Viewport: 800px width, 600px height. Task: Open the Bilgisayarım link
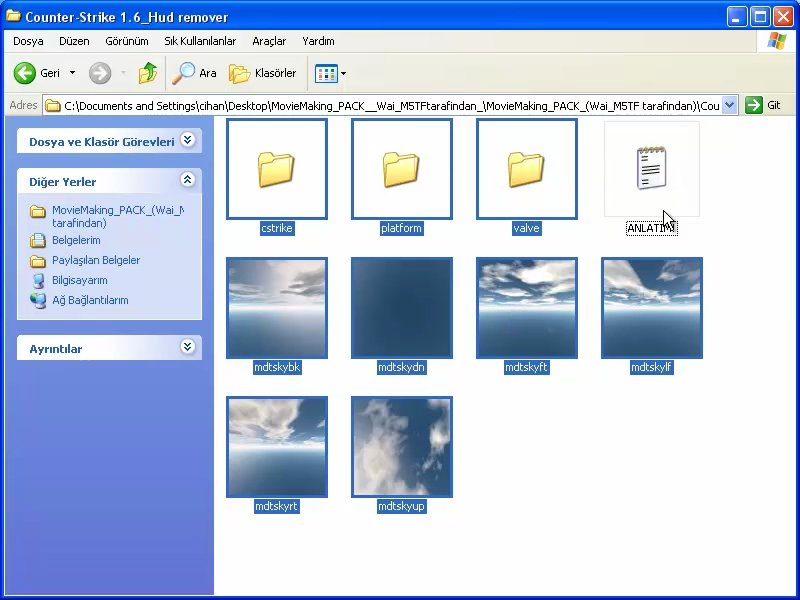(80, 280)
